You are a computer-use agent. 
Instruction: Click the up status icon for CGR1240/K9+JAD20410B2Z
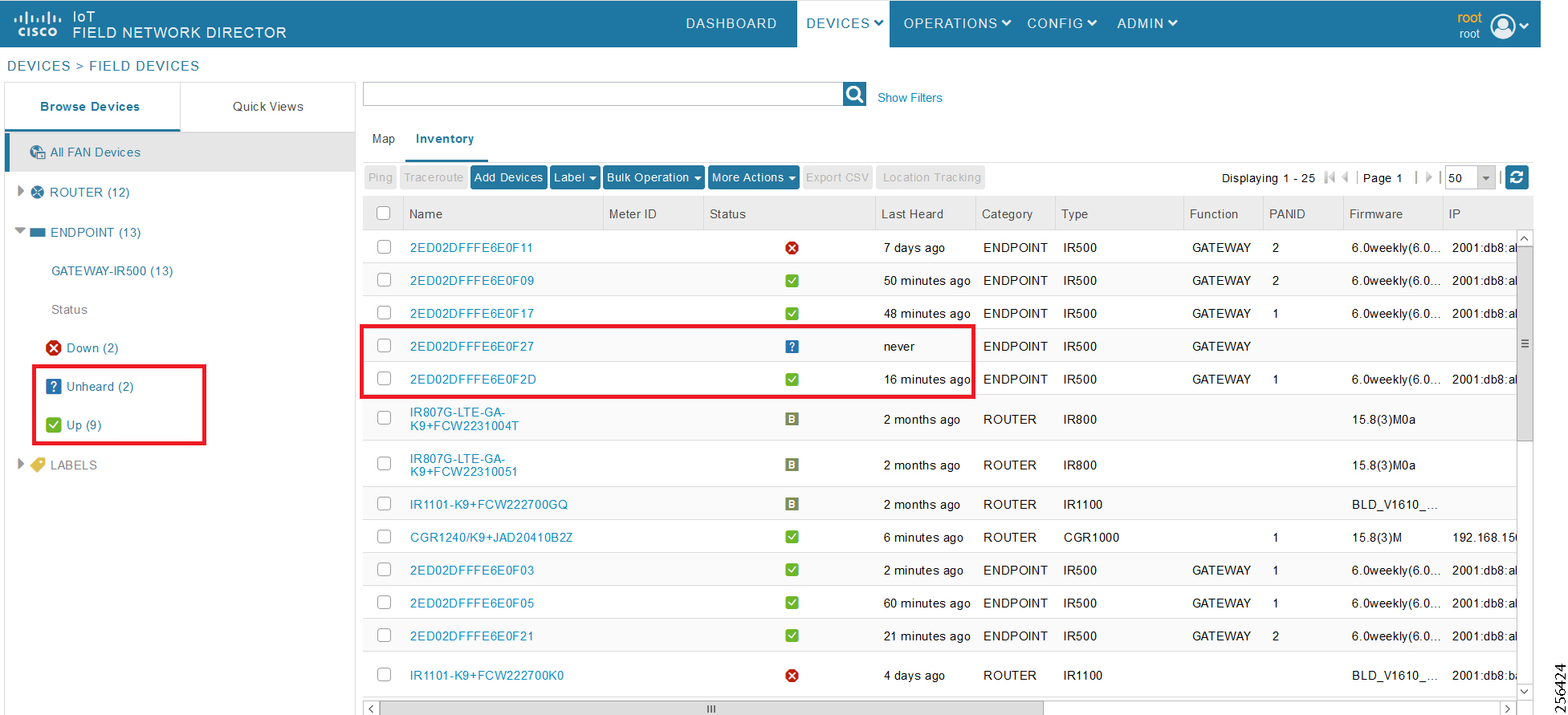792,537
